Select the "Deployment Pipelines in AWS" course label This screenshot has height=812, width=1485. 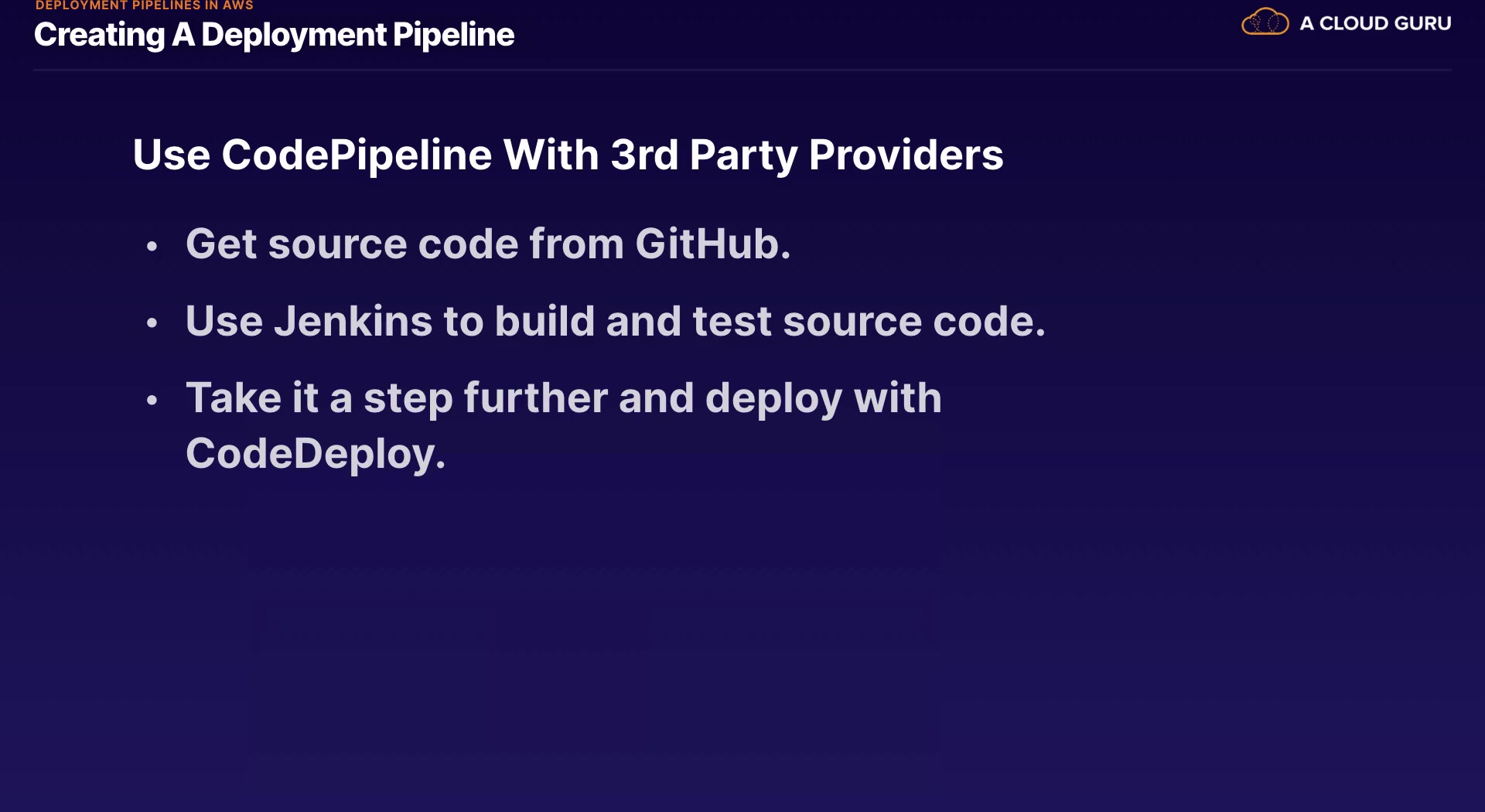(144, 5)
